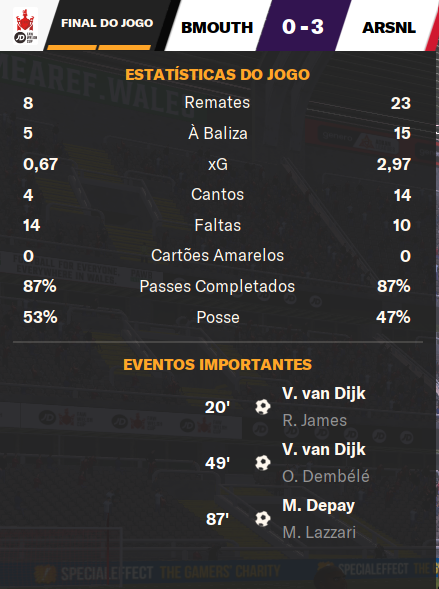Open assist provider O. Dembélé
This screenshot has width=439, height=589.
click(326, 476)
